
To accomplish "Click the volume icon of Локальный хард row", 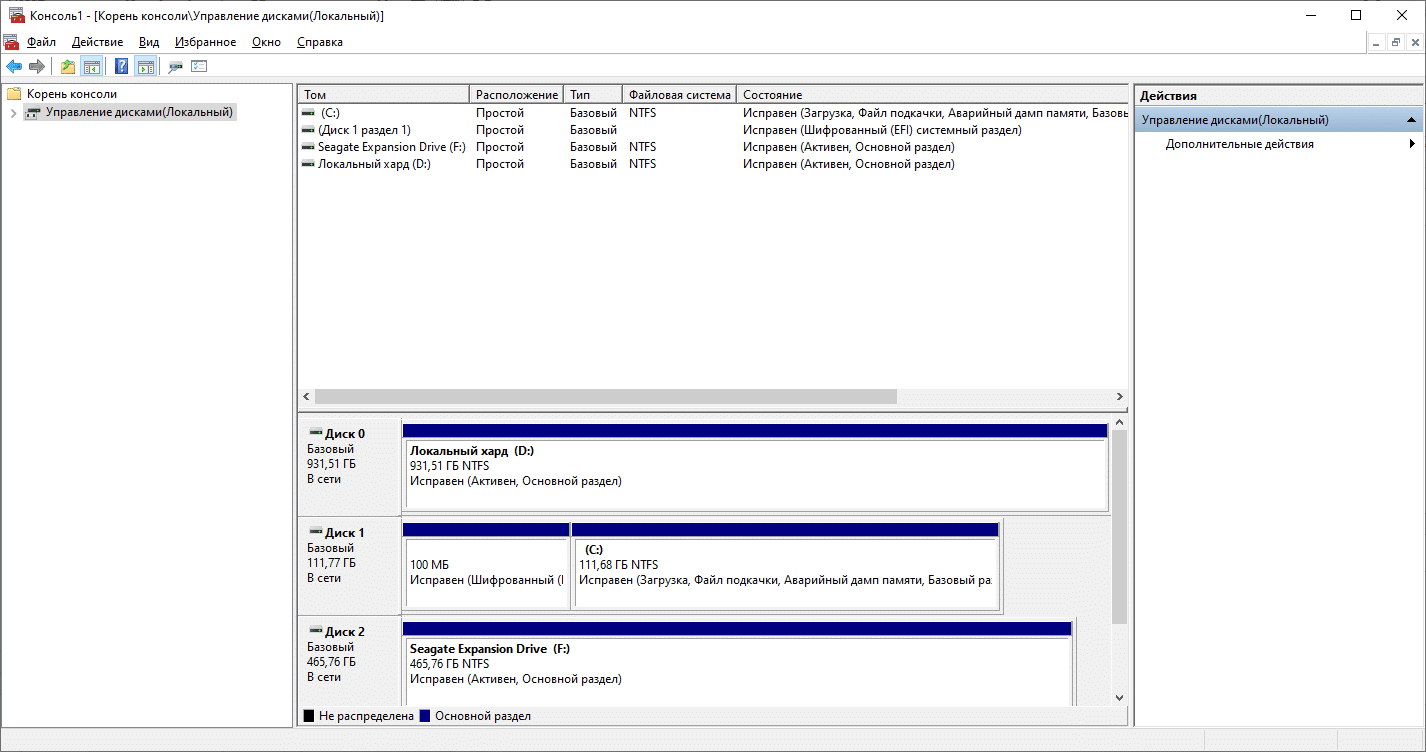I will [x=308, y=164].
